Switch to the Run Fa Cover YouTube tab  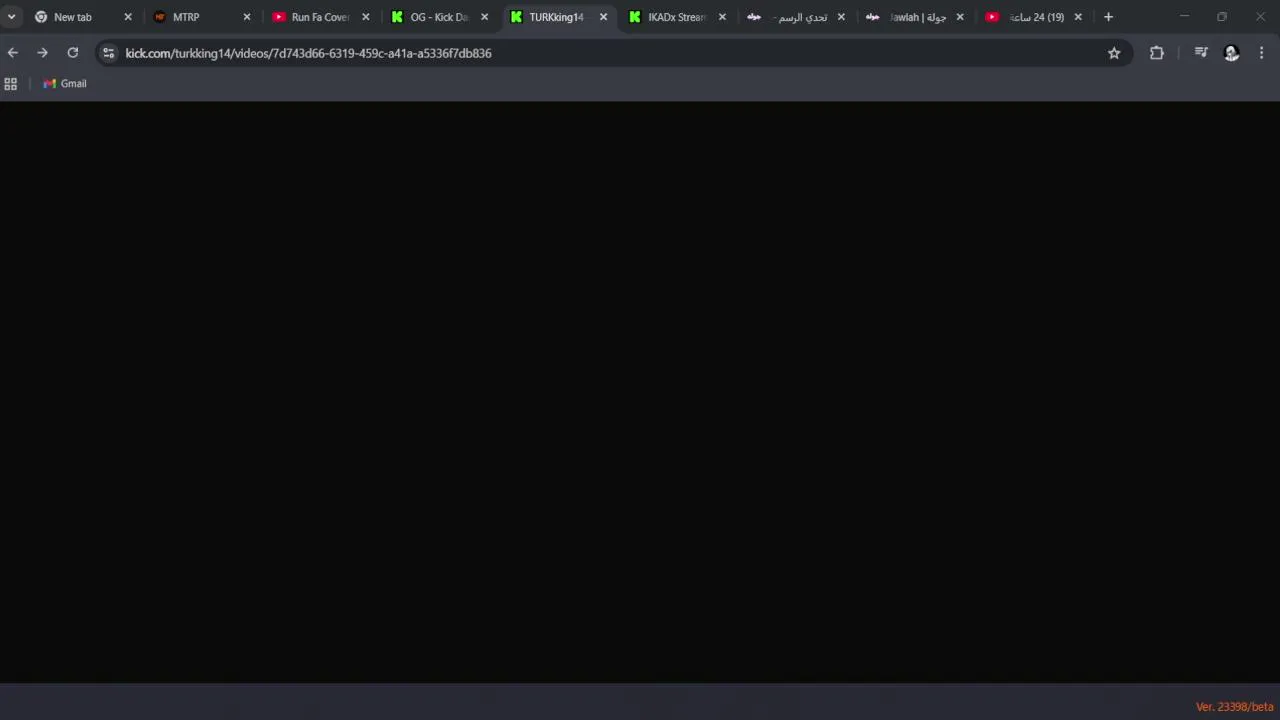[321, 17]
